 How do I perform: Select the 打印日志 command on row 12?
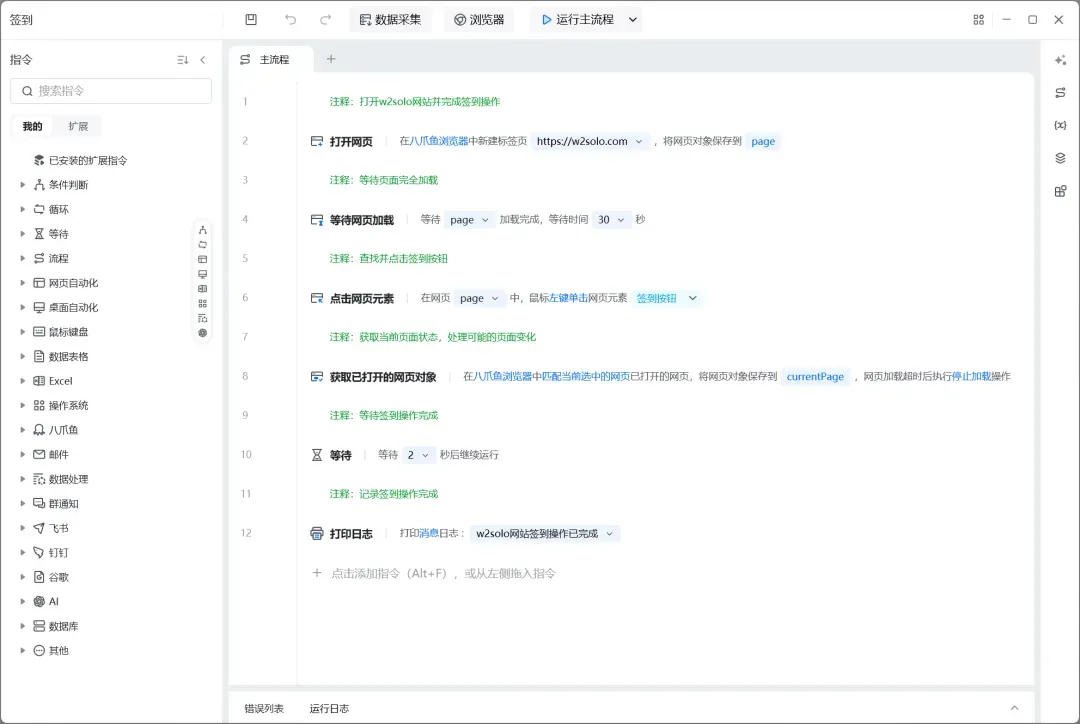[x=351, y=534]
